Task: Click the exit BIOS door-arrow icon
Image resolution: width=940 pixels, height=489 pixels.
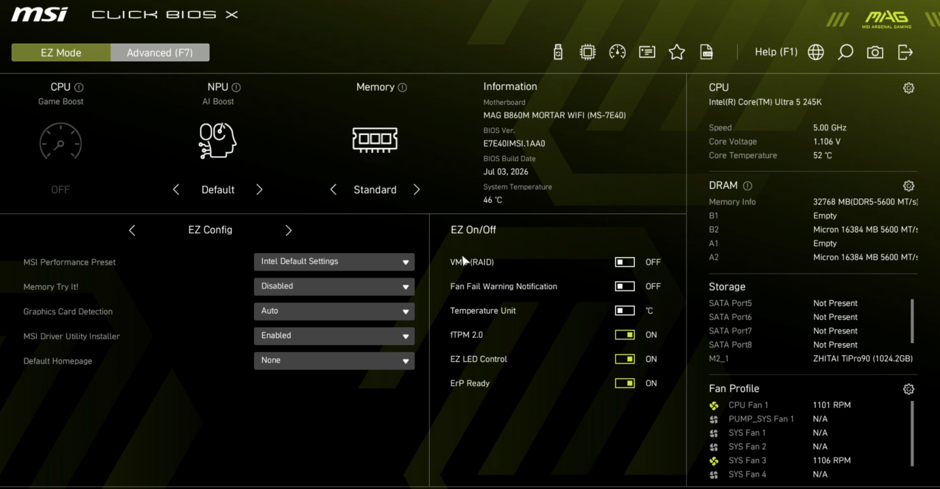Action: pos(905,52)
